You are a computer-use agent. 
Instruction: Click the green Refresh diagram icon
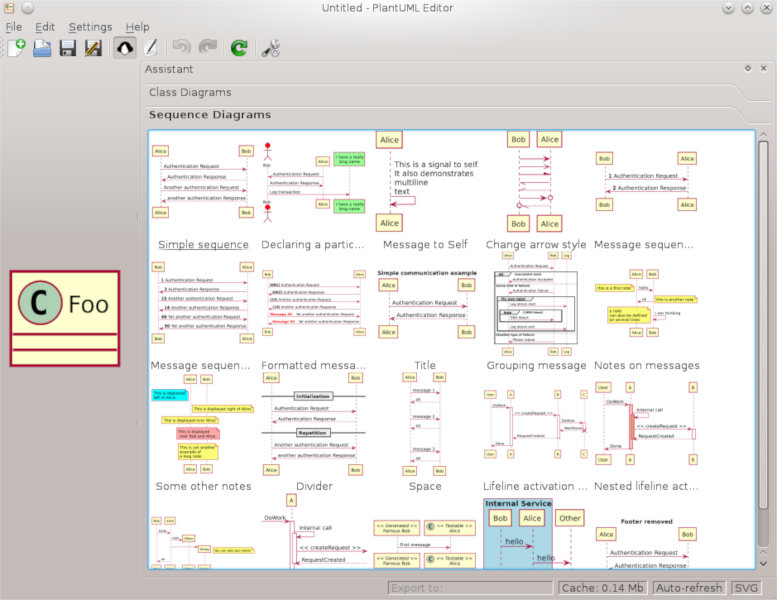[x=239, y=47]
